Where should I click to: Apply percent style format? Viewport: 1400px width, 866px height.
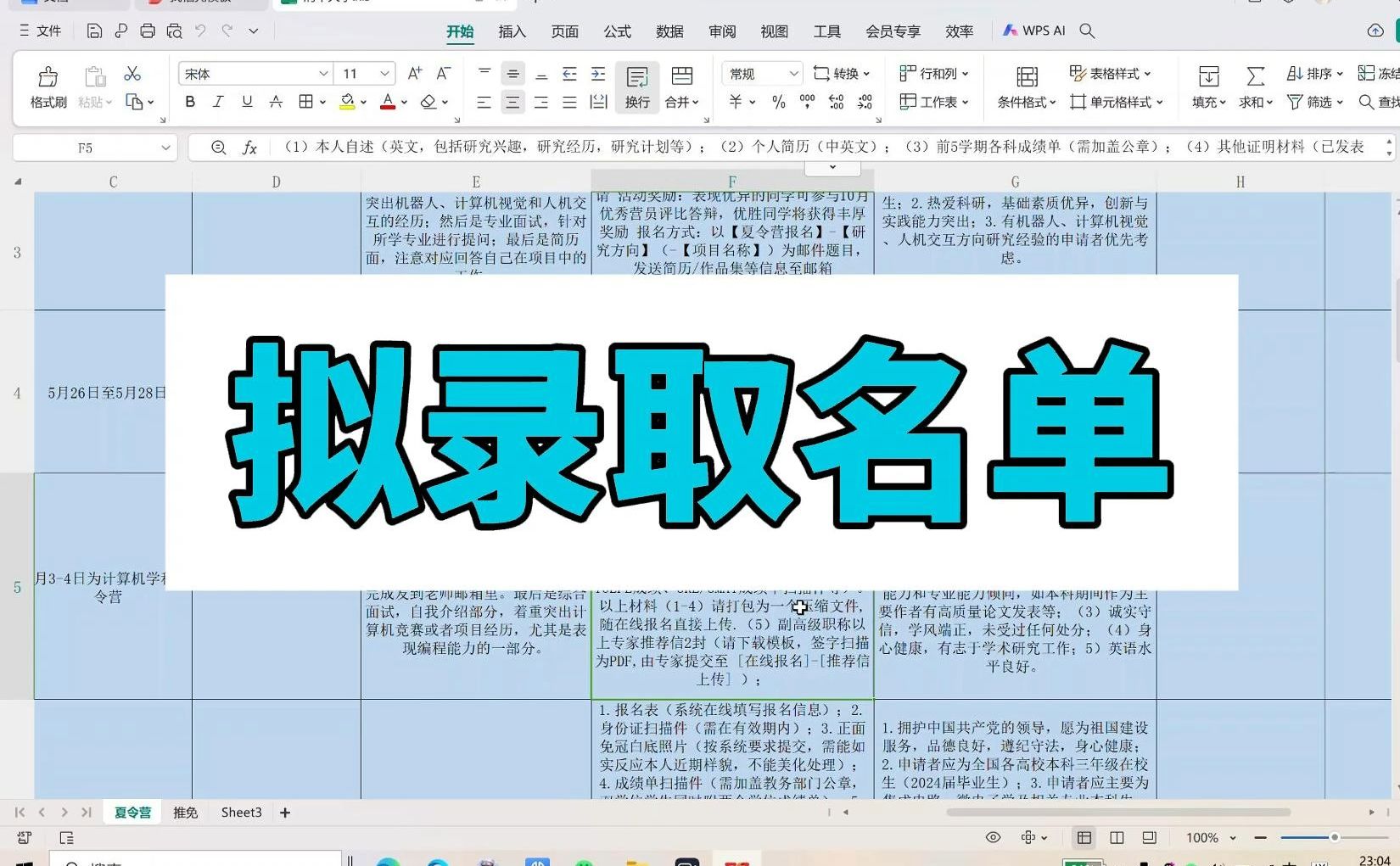click(x=779, y=102)
